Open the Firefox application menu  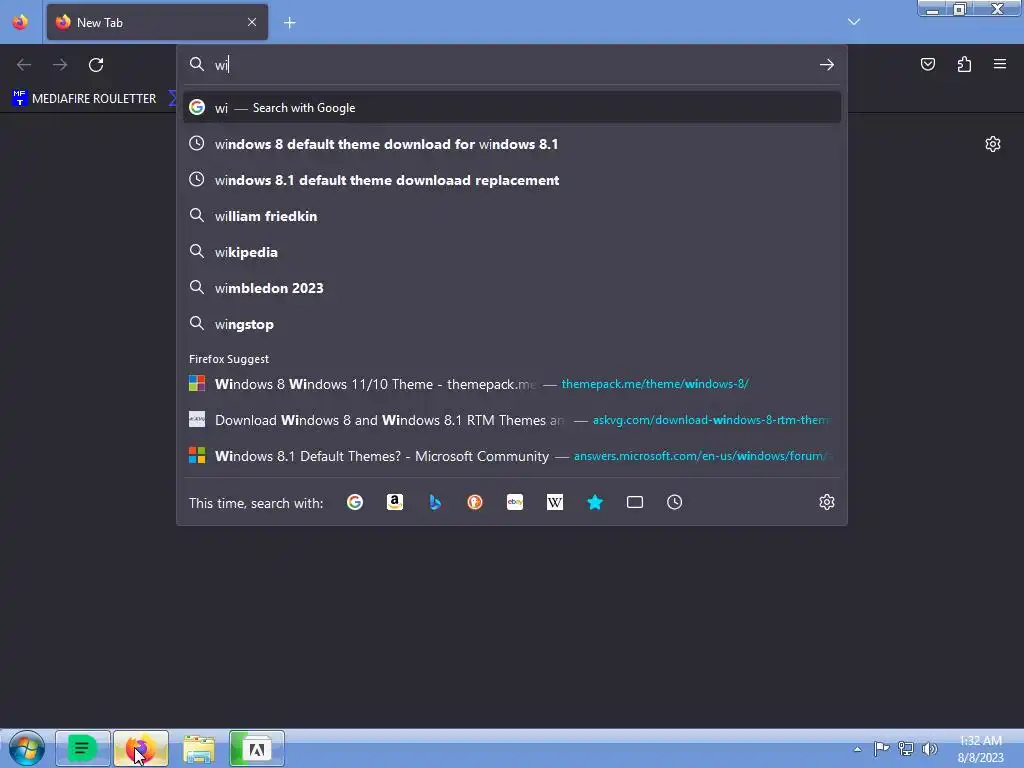(1000, 64)
